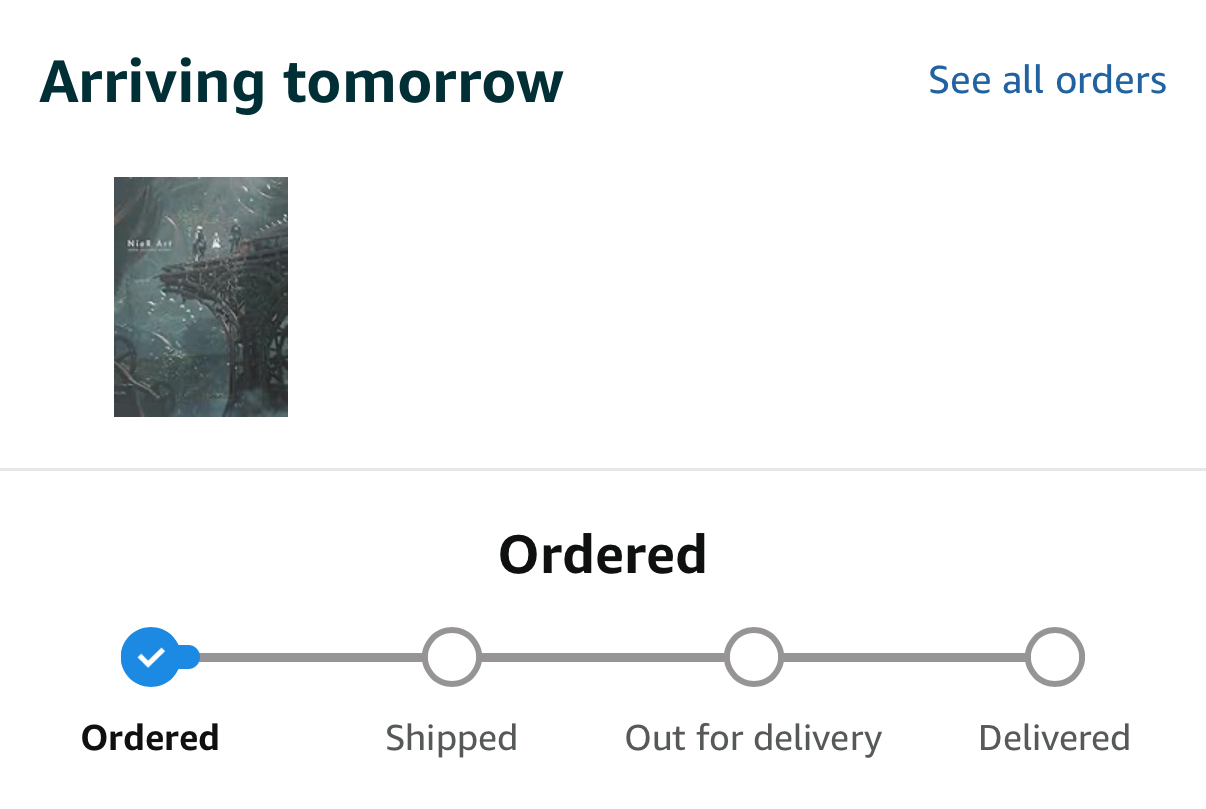Click the large bold Ordered status heading
Image resolution: width=1206 pixels, height=809 pixels.
click(x=603, y=554)
